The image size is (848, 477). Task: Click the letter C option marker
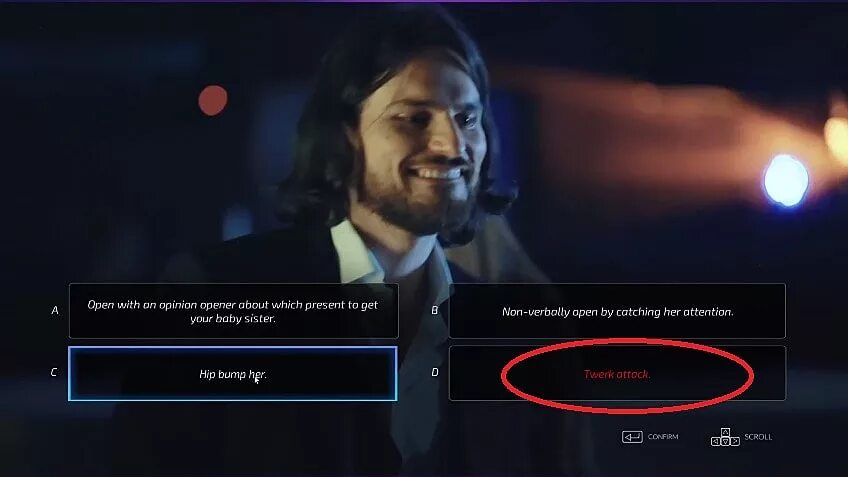[x=54, y=372]
